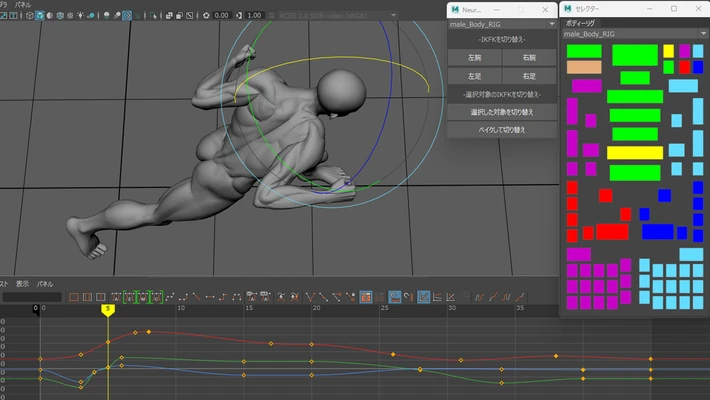Screen dimensions: 710x400
Task: Click the 選択した対象を切り替え button
Action: pos(502,112)
